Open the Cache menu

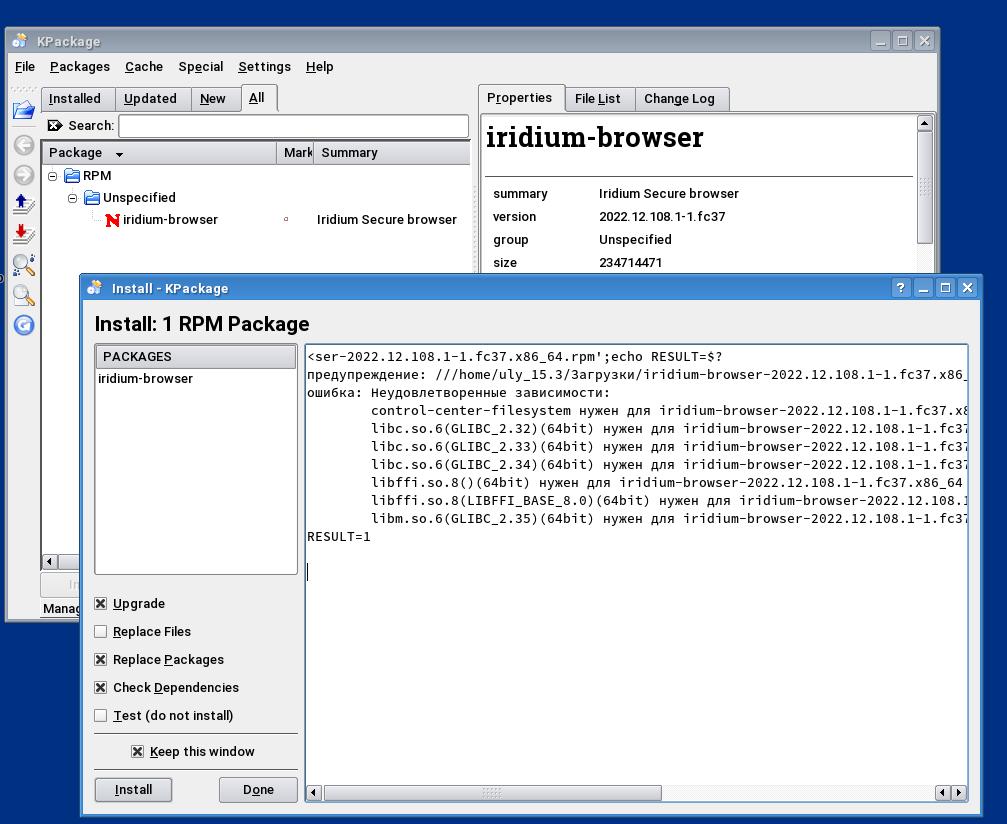click(x=144, y=67)
